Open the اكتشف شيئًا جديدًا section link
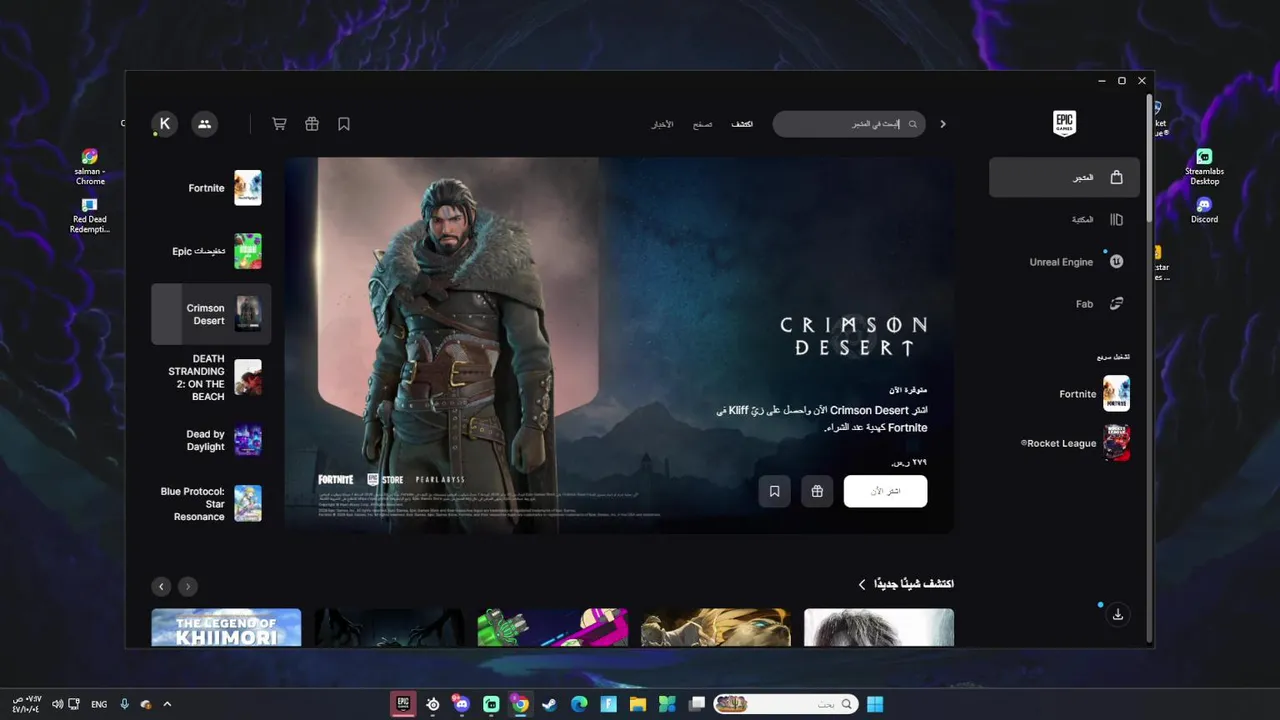This screenshot has height=720, width=1280. pos(906,584)
